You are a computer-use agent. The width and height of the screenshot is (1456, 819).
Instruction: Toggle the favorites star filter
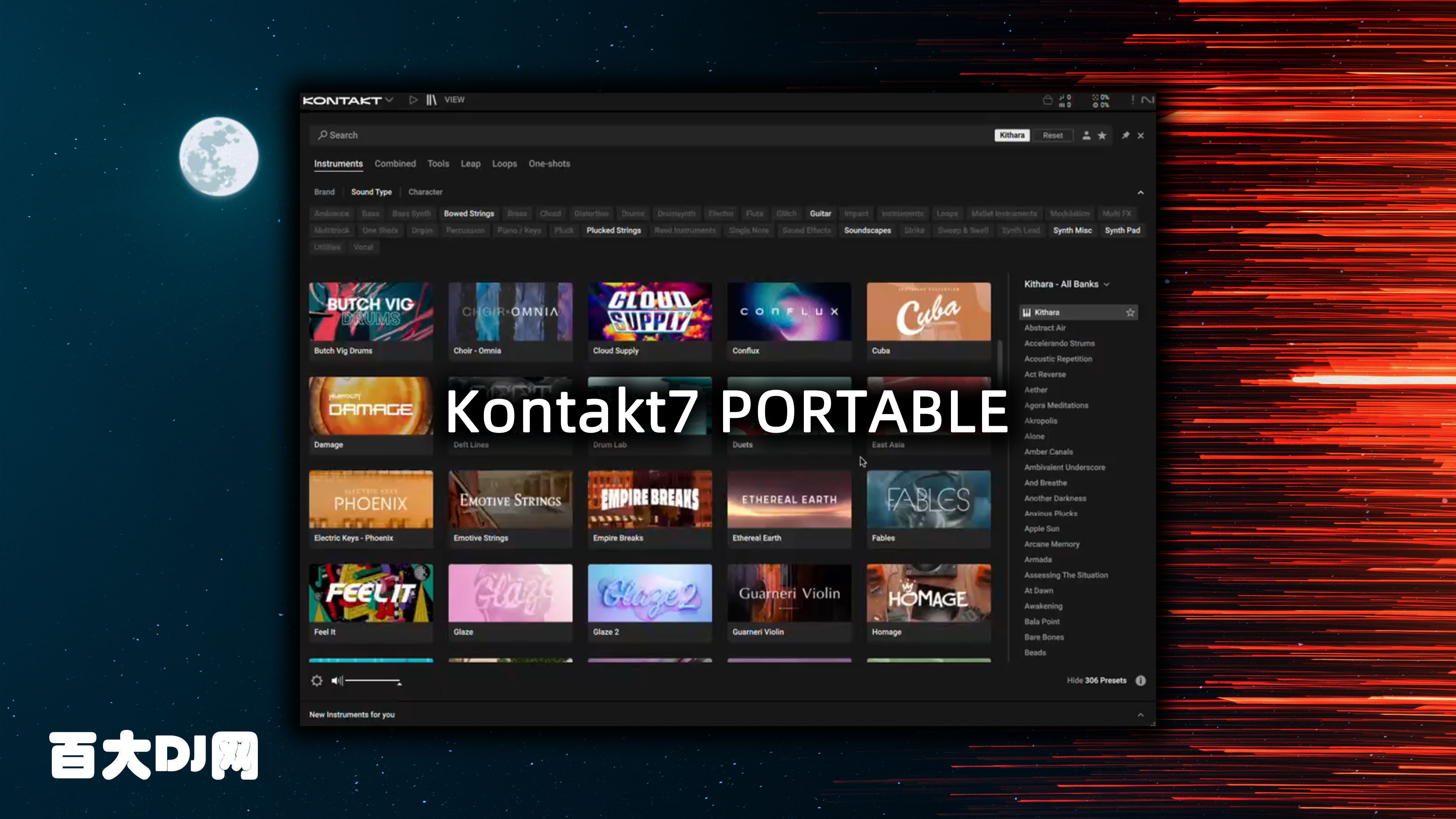[1101, 136]
